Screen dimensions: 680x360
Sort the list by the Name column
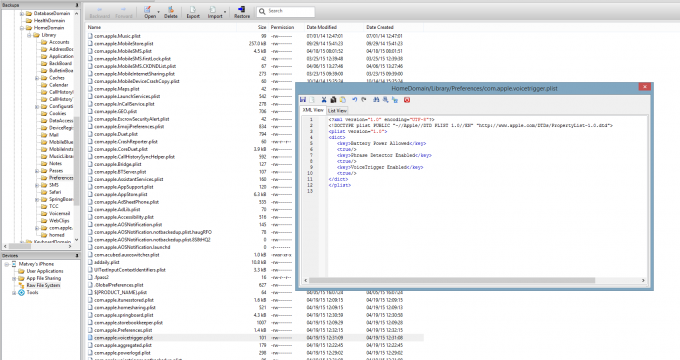click(x=161, y=27)
